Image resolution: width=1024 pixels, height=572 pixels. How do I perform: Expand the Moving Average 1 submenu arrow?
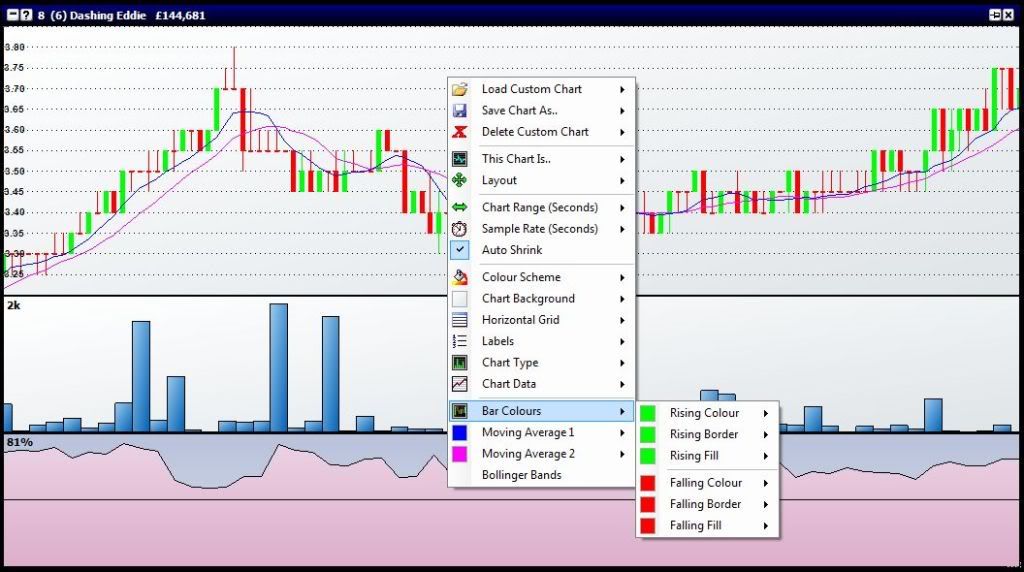[622, 433]
